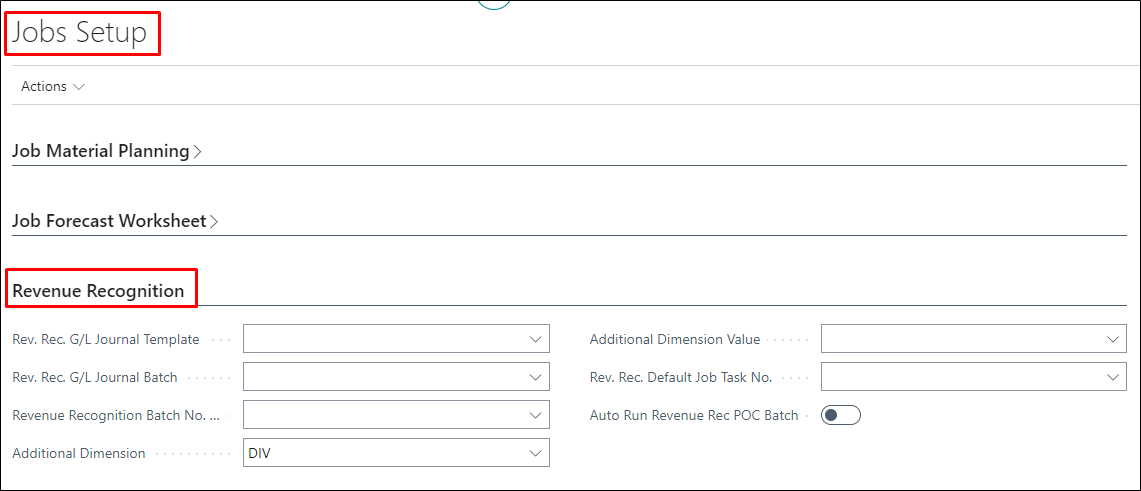The height and width of the screenshot is (491, 1141).
Task: Toggle Auto Run Revenue Rec POC Batch
Action: (x=840, y=415)
